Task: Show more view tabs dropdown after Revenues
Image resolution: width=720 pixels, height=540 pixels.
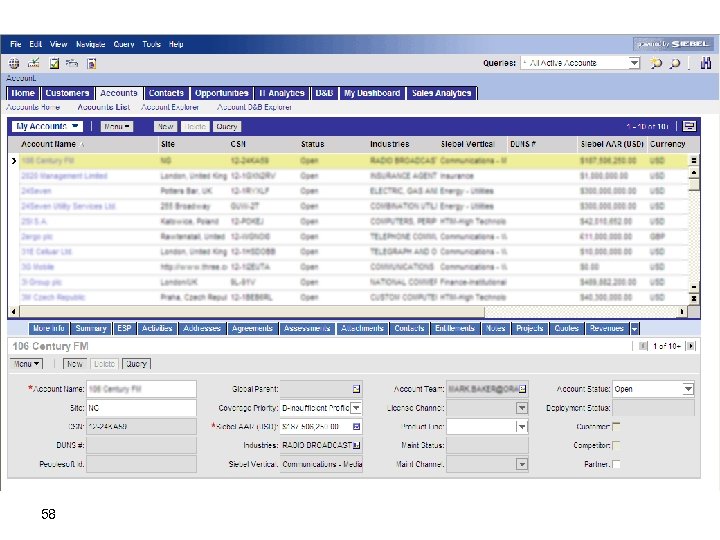Action: pyautogui.click(x=635, y=329)
